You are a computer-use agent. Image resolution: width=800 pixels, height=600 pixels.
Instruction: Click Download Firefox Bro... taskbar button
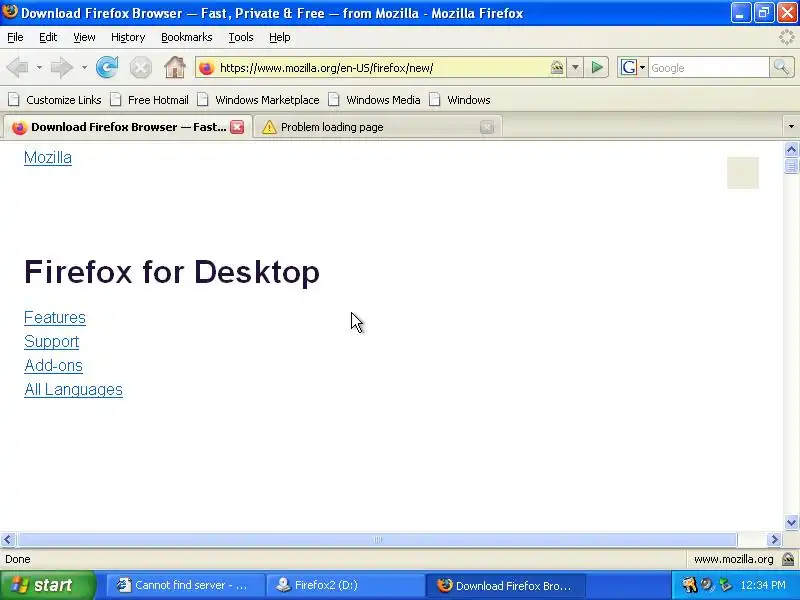(x=506, y=585)
